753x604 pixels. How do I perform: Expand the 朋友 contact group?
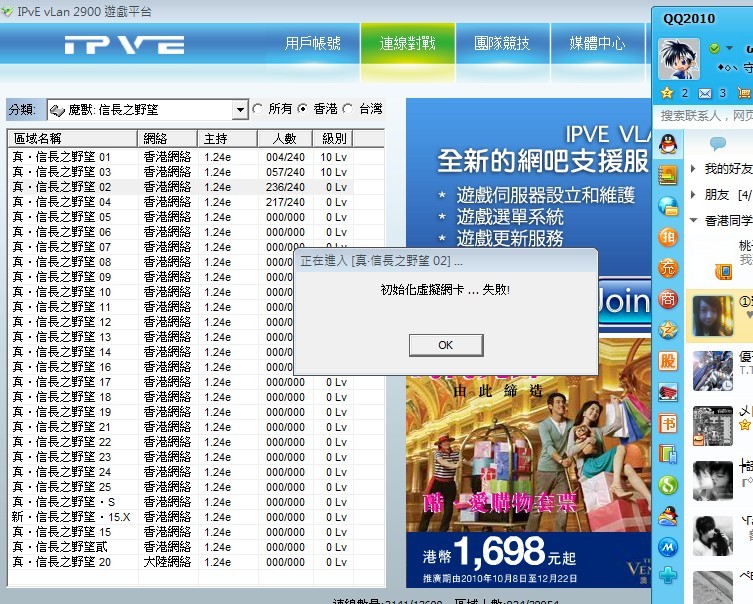693,194
